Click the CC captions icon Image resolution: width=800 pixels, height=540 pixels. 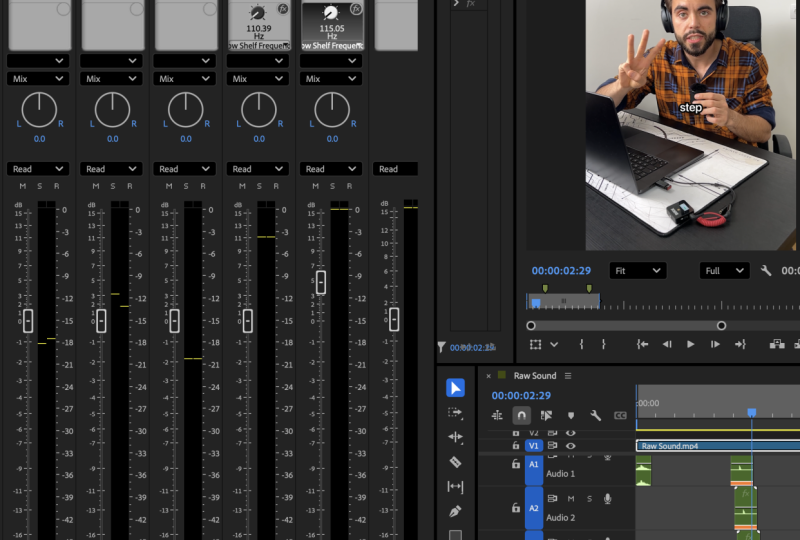(x=620, y=415)
